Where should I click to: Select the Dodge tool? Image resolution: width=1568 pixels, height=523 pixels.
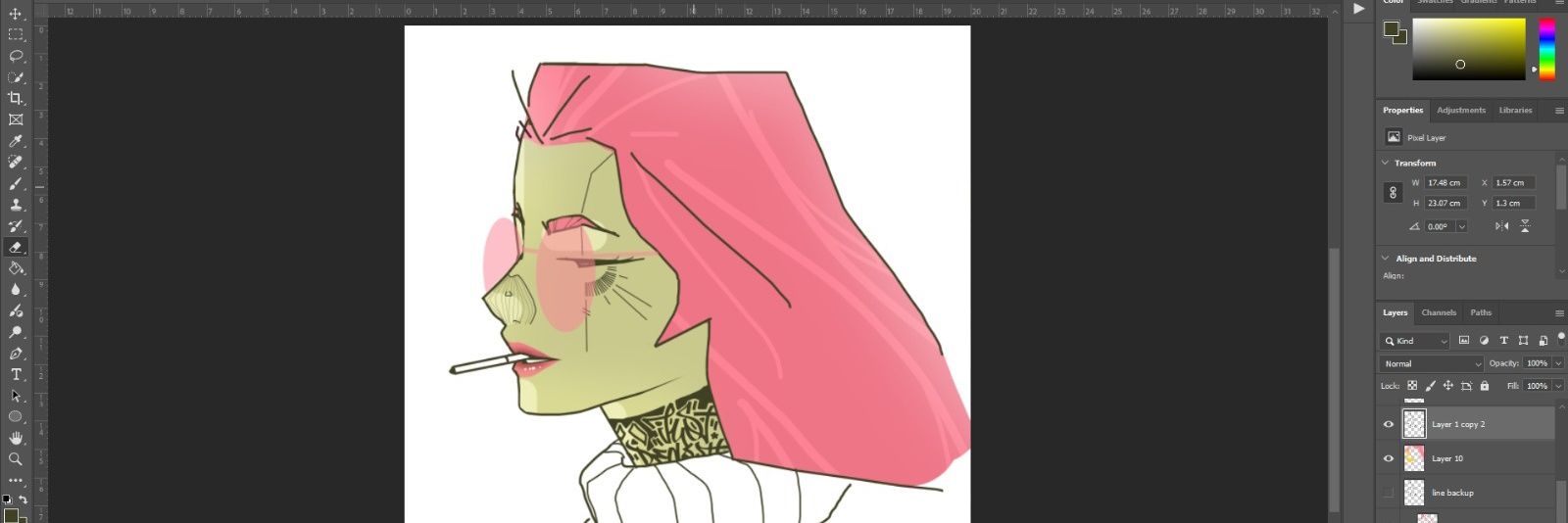point(16,310)
